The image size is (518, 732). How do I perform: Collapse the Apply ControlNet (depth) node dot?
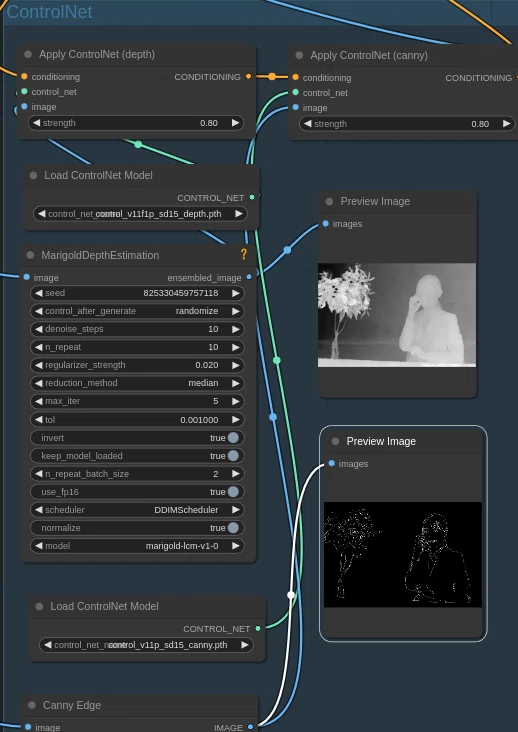coord(28,55)
